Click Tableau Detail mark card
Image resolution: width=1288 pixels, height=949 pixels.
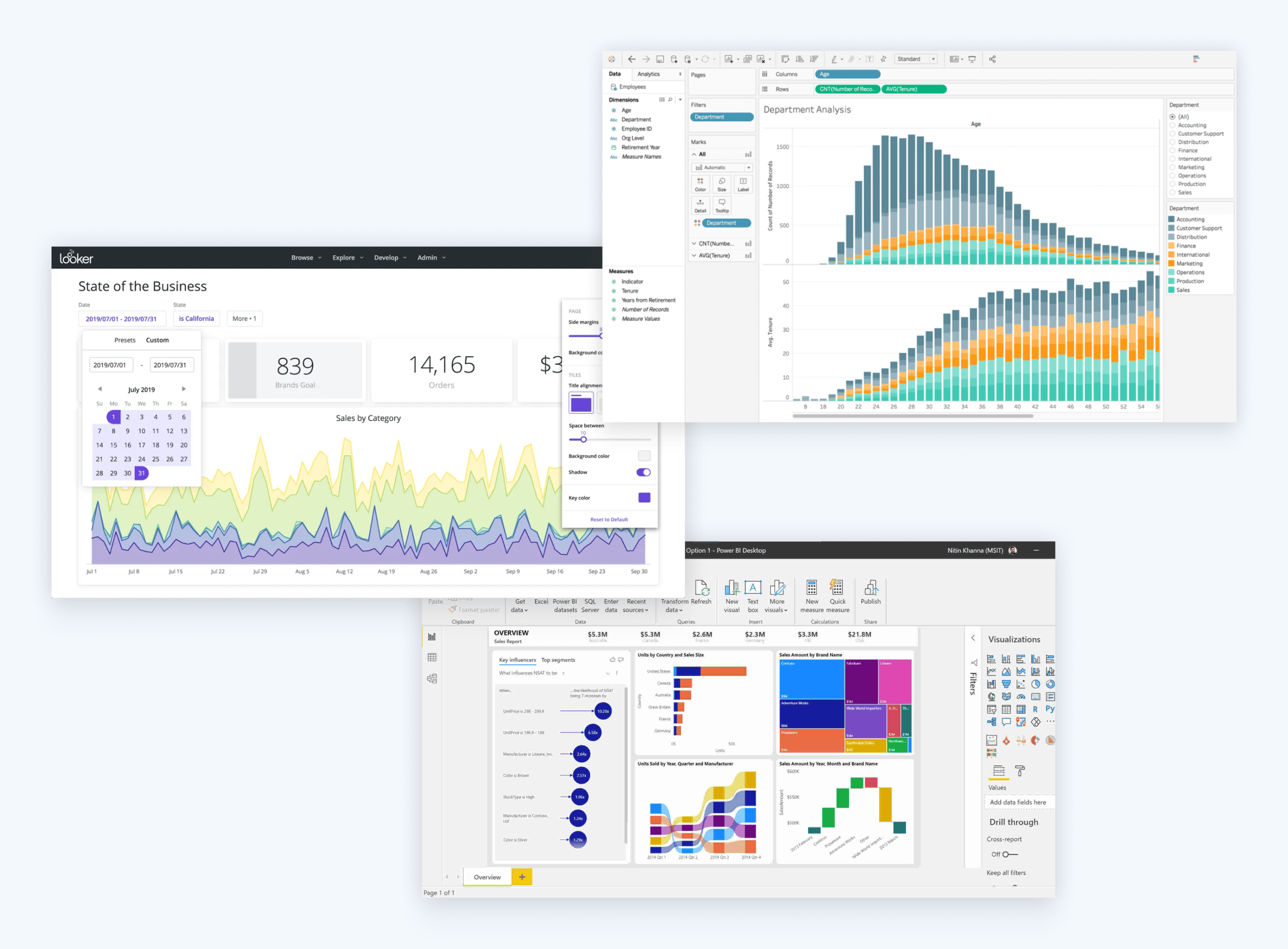[700, 206]
